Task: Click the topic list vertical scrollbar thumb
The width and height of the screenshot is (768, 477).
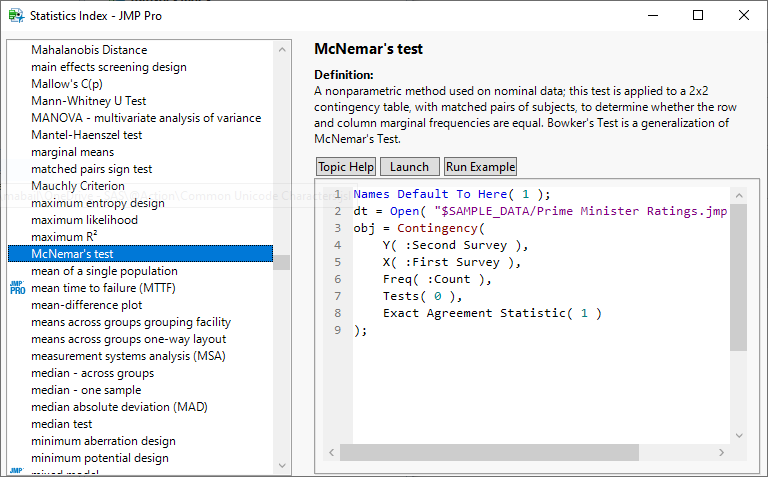Action: [x=281, y=262]
